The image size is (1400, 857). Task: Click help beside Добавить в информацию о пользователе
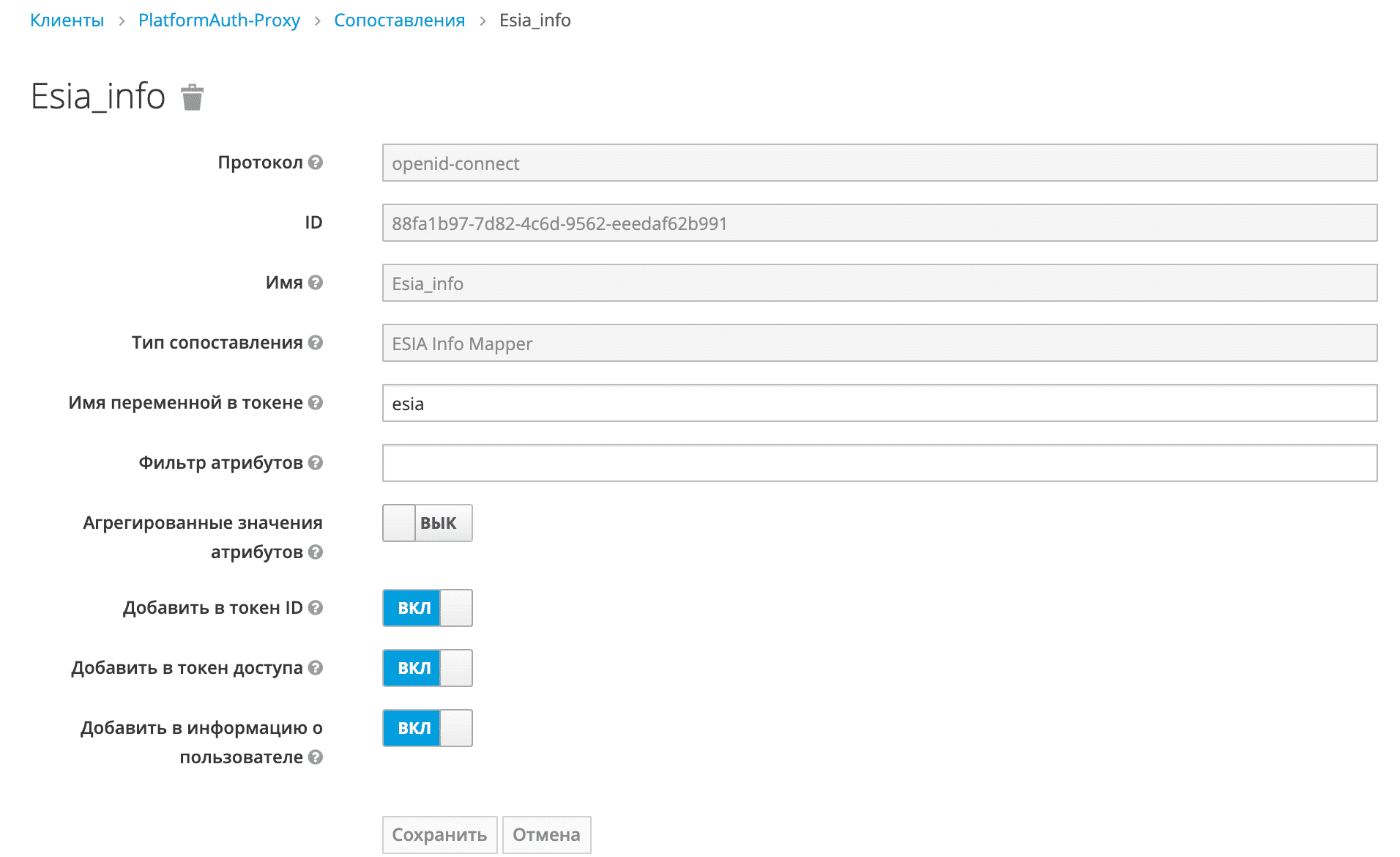click(317, 757)
